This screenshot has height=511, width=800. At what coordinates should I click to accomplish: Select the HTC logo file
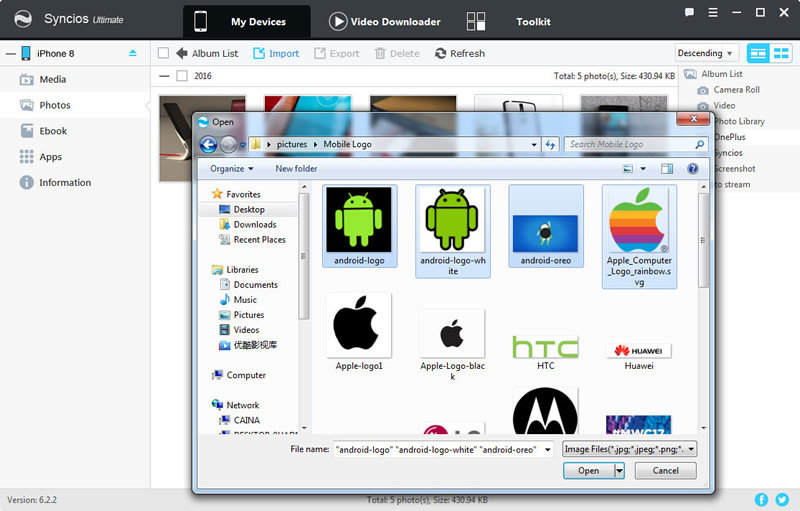pos(545,352)
